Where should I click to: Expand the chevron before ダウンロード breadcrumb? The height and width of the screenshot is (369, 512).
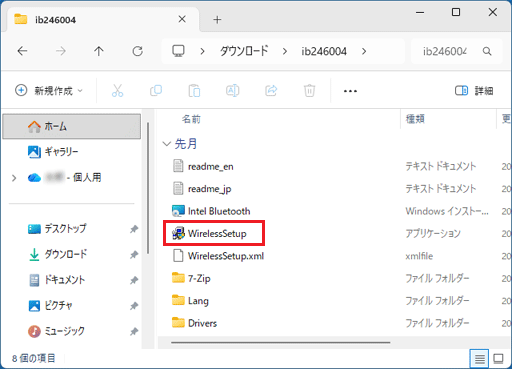coord(202,51)
